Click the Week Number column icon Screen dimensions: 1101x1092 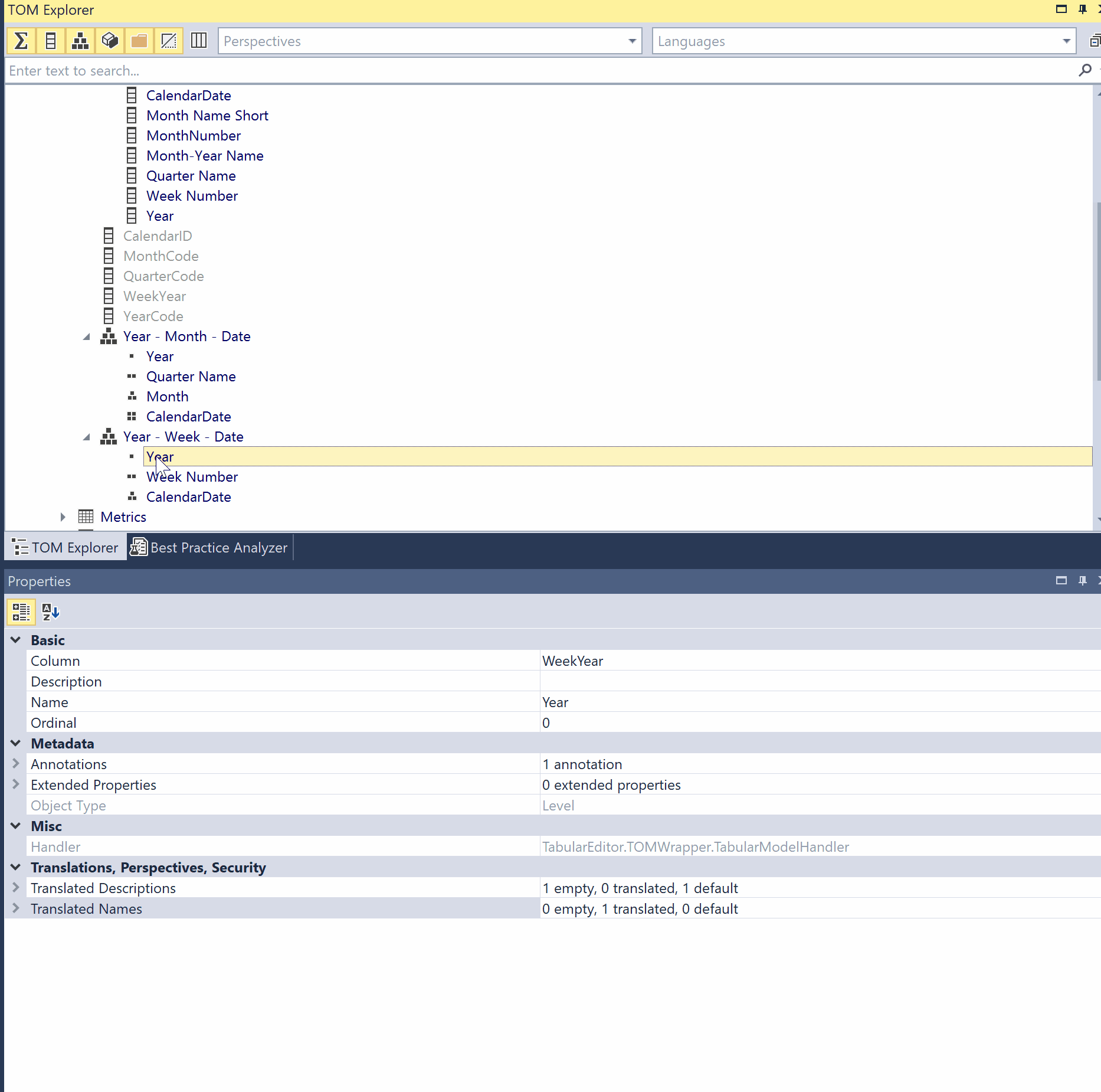[132, 196]
